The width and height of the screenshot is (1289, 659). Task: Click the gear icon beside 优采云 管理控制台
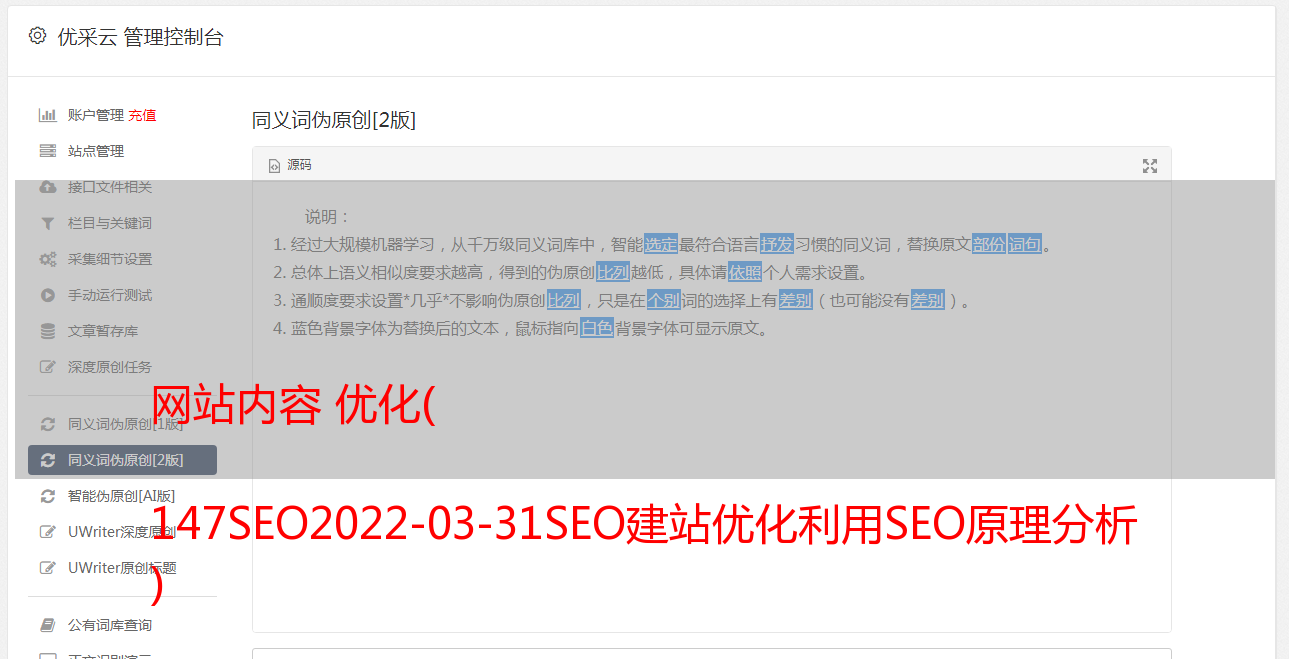[37, 36]
